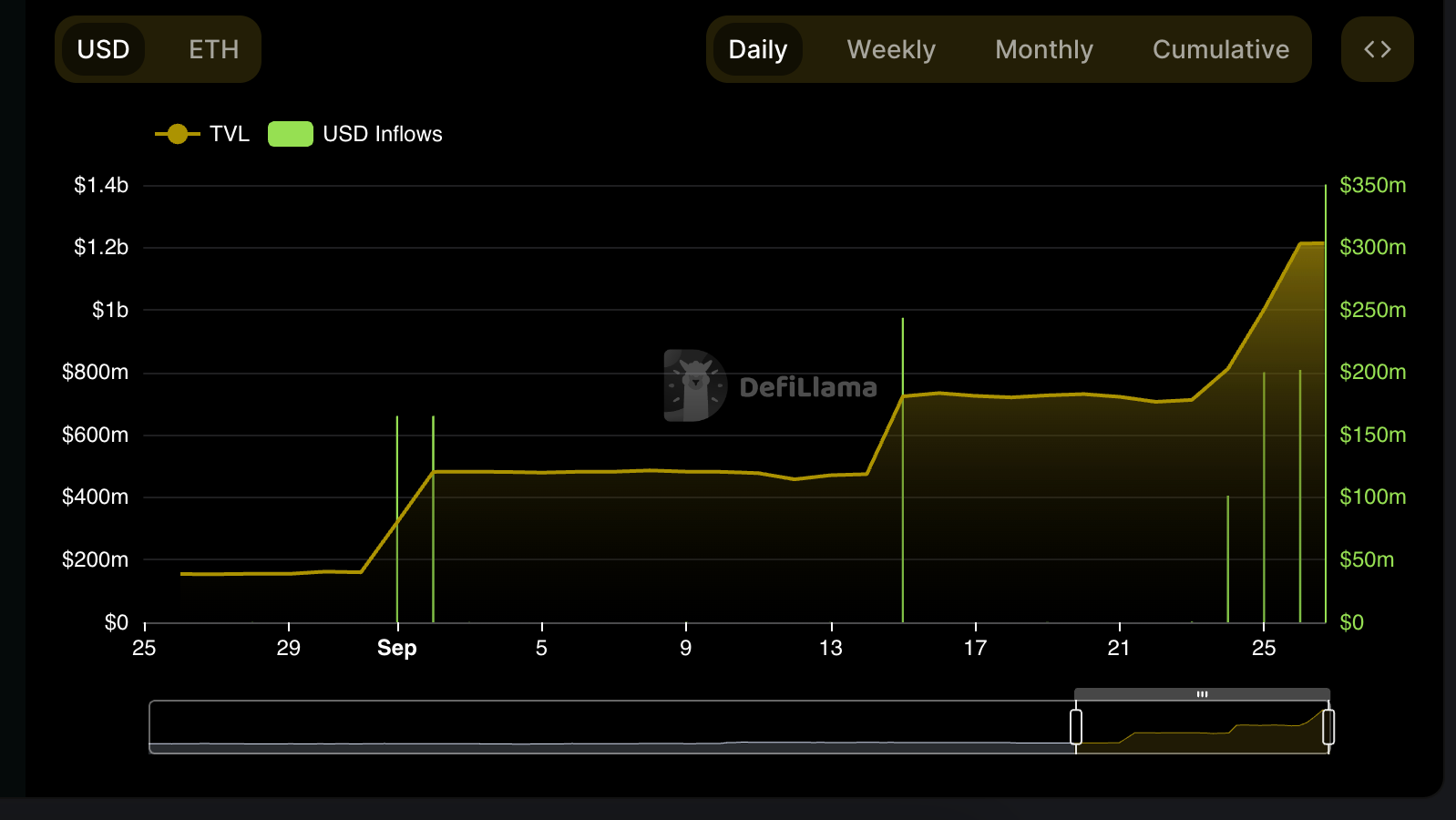1456x820 pixels.
Task: Toggle the TVL legend series
Action: (202, 134)
